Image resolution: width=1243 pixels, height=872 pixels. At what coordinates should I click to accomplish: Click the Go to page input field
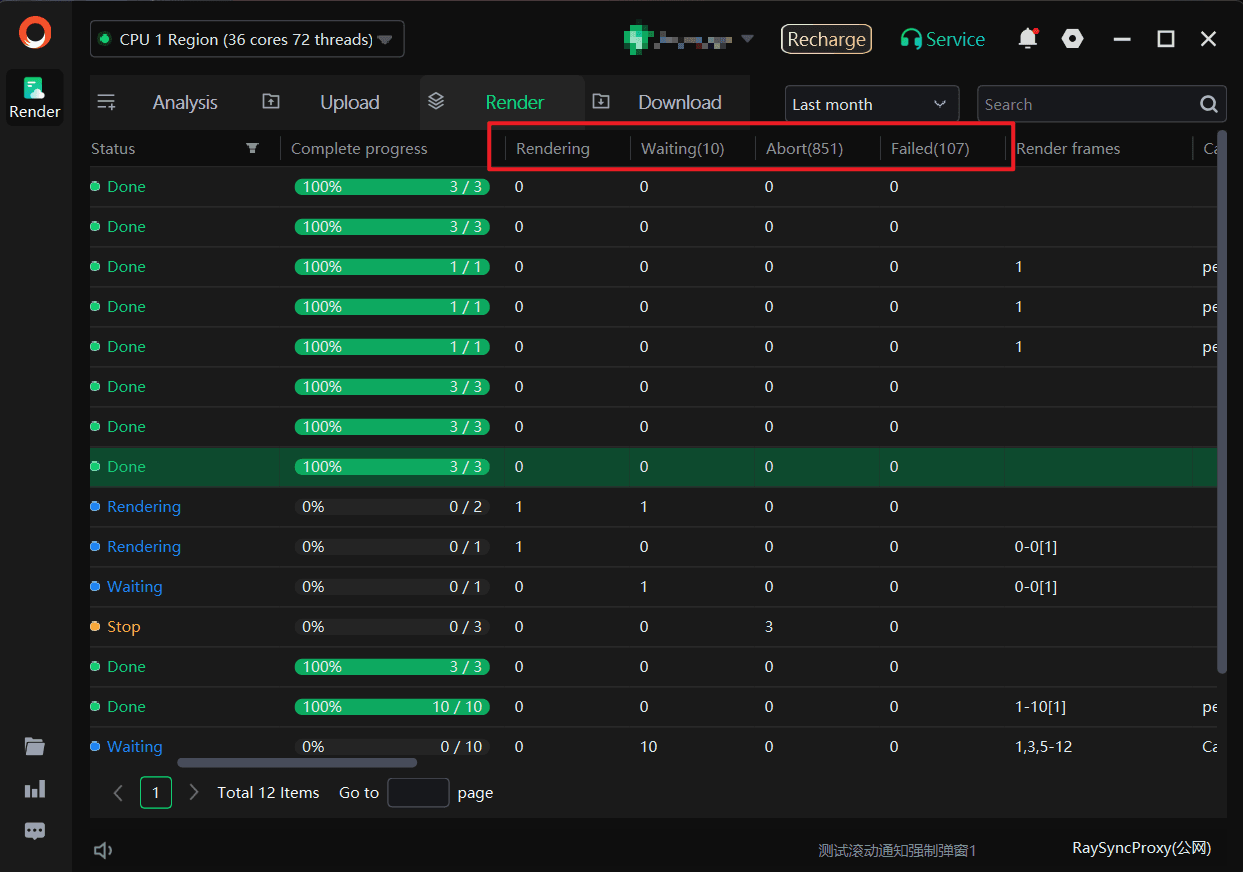[418, 792]
